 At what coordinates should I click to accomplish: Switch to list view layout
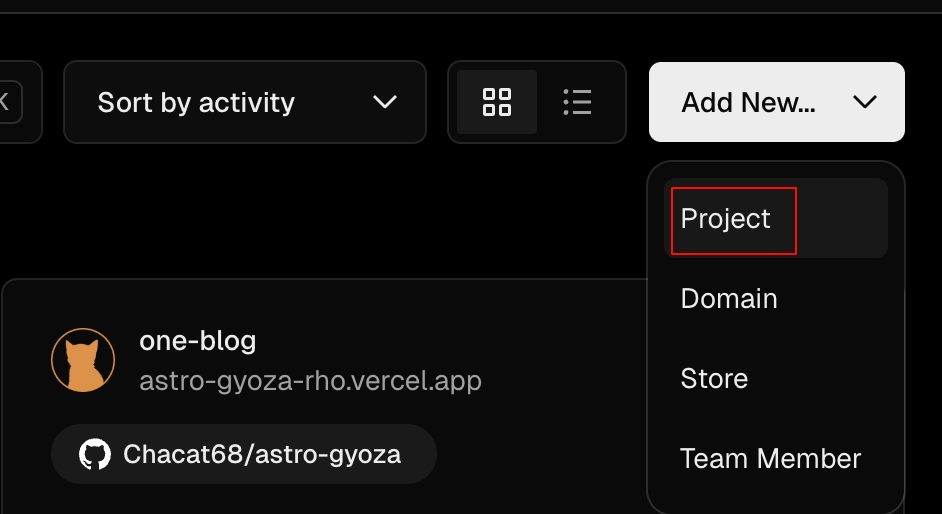coord(577,102)
